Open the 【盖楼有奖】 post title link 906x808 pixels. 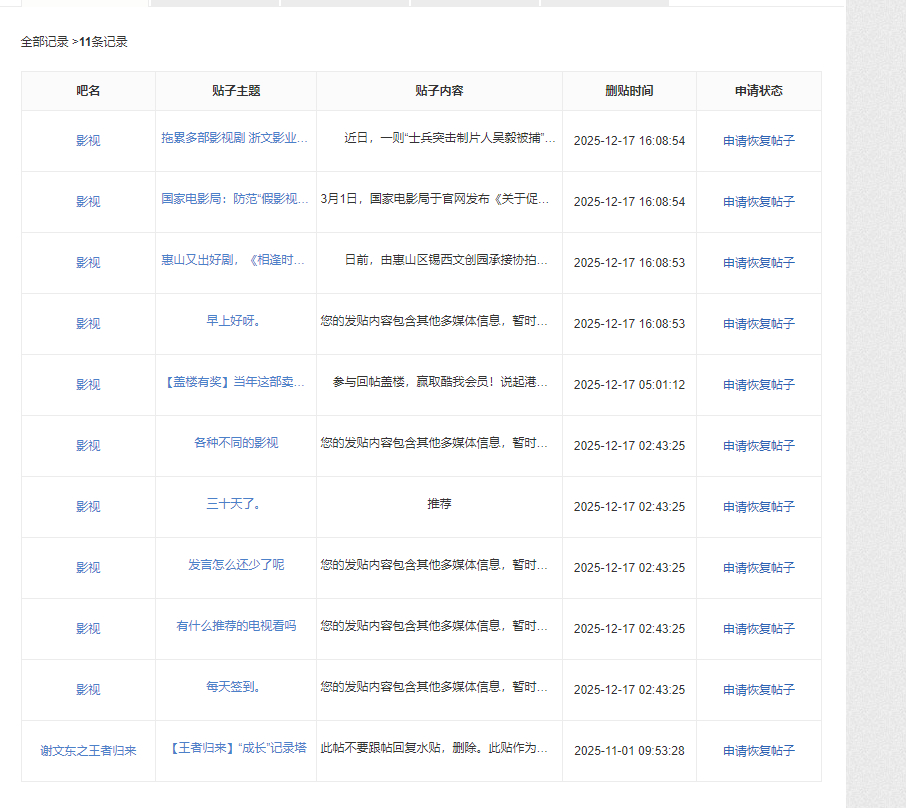pos(235,382)
